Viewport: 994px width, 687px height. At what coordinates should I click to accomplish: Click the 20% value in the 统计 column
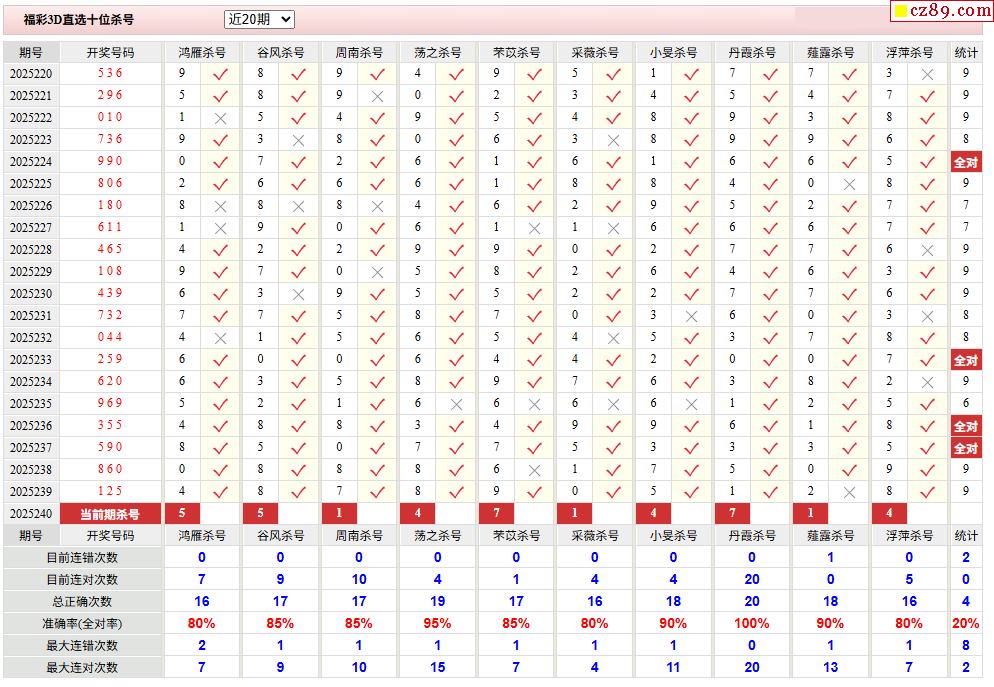965,624
